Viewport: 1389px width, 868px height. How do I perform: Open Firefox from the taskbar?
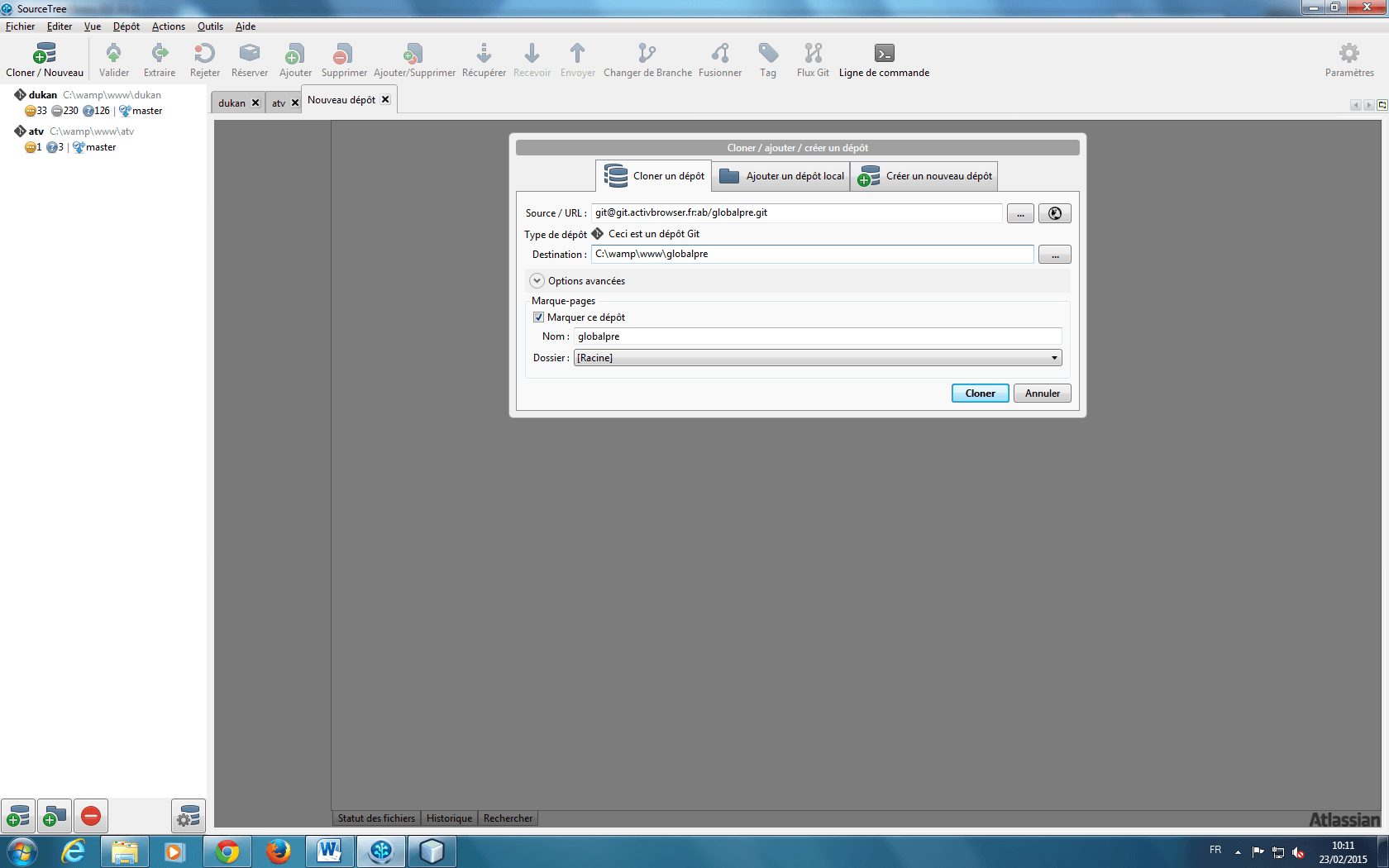click(x=278, y=851)
